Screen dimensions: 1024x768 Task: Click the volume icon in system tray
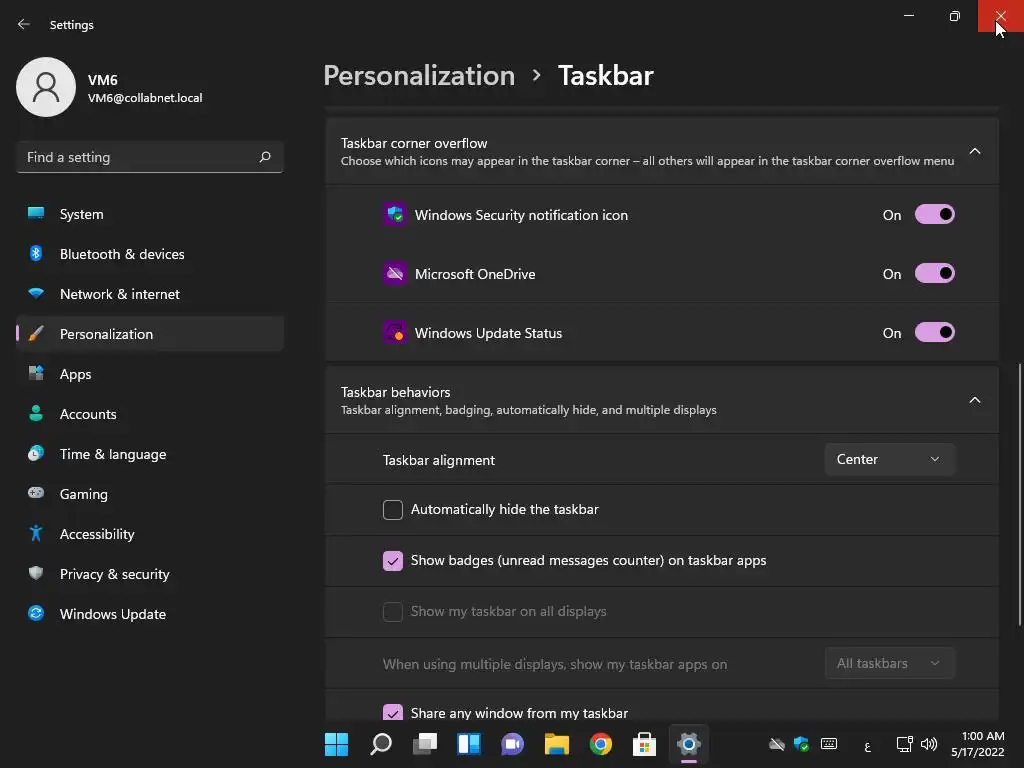(x=928, y=744)
